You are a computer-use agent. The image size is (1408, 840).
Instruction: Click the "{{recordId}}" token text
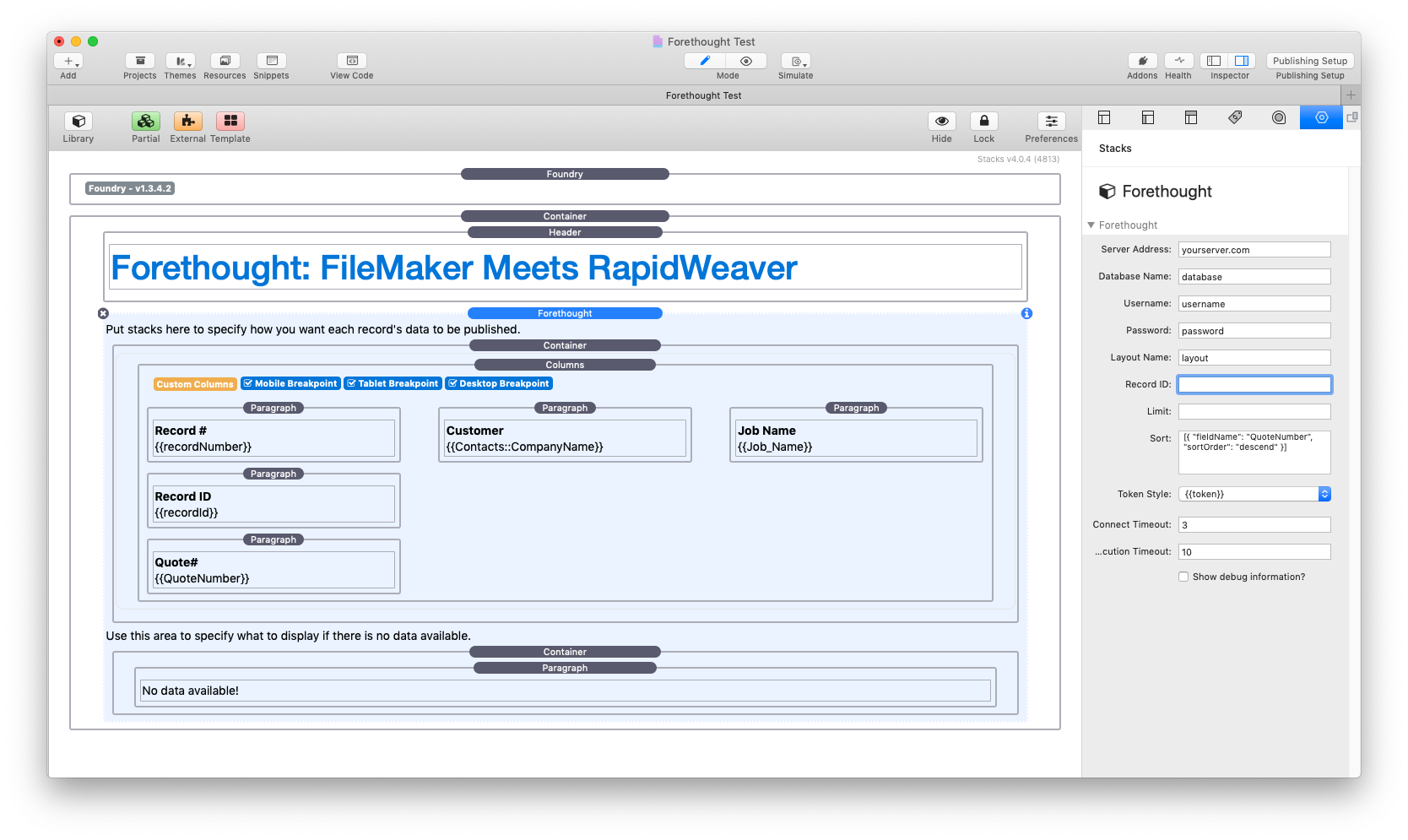[187, 512]
